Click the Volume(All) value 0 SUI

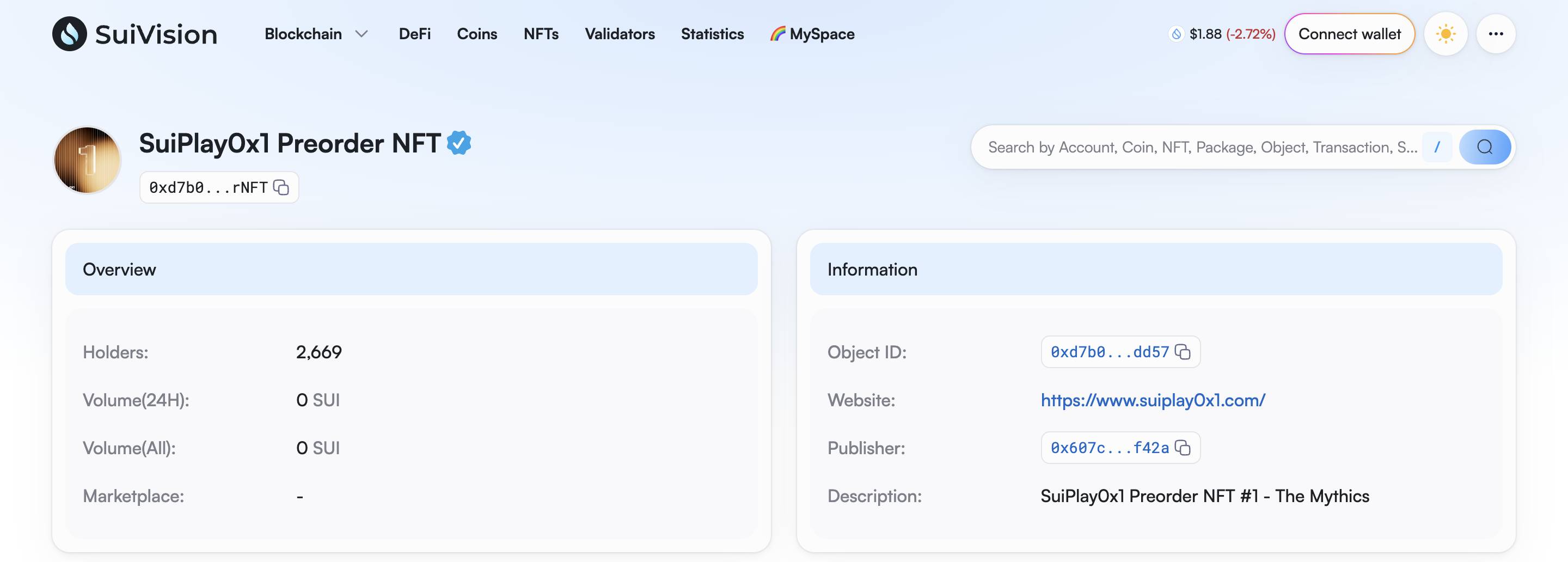[x=318, y=448]
